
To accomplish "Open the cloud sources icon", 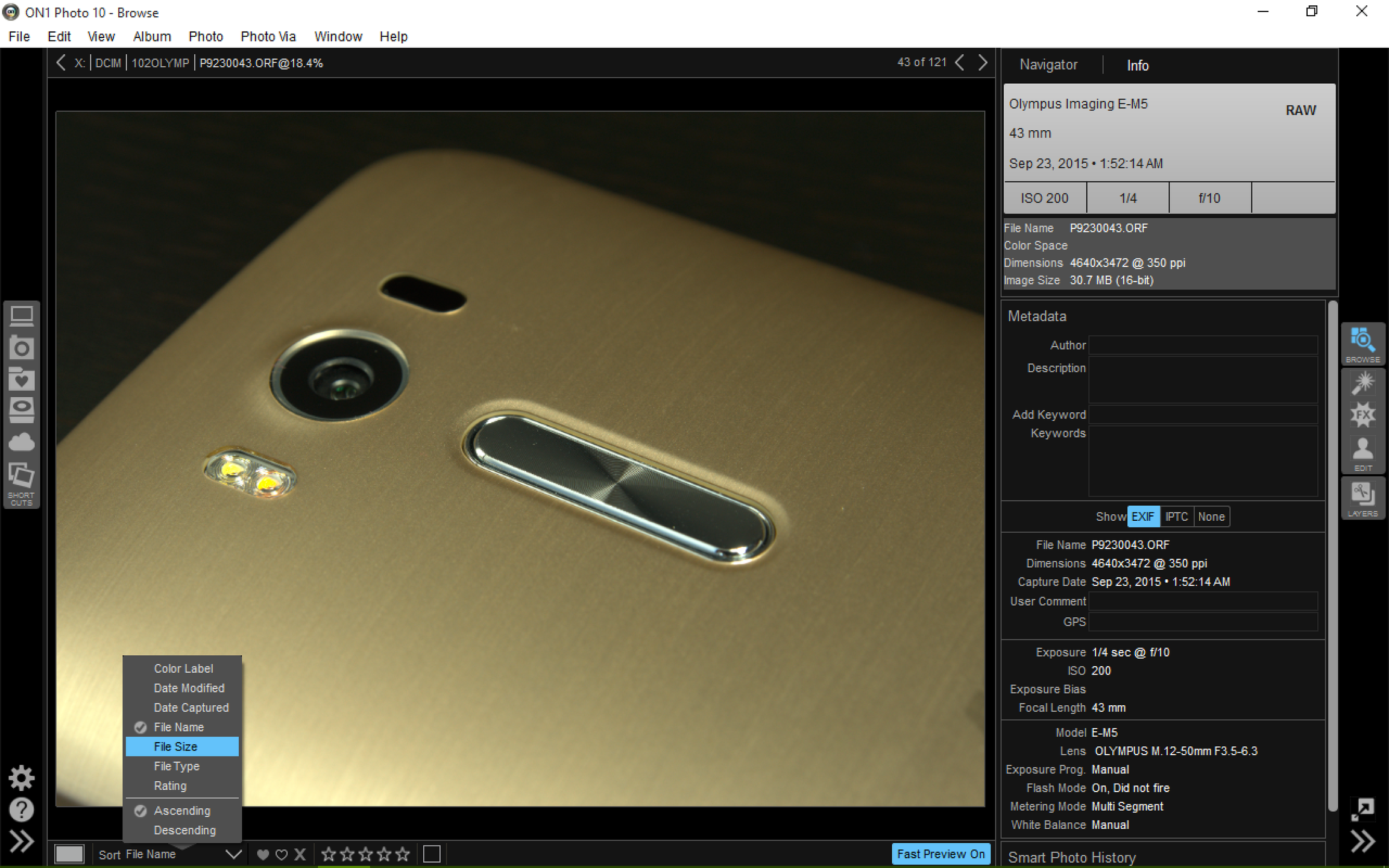I will click(22, 442).
